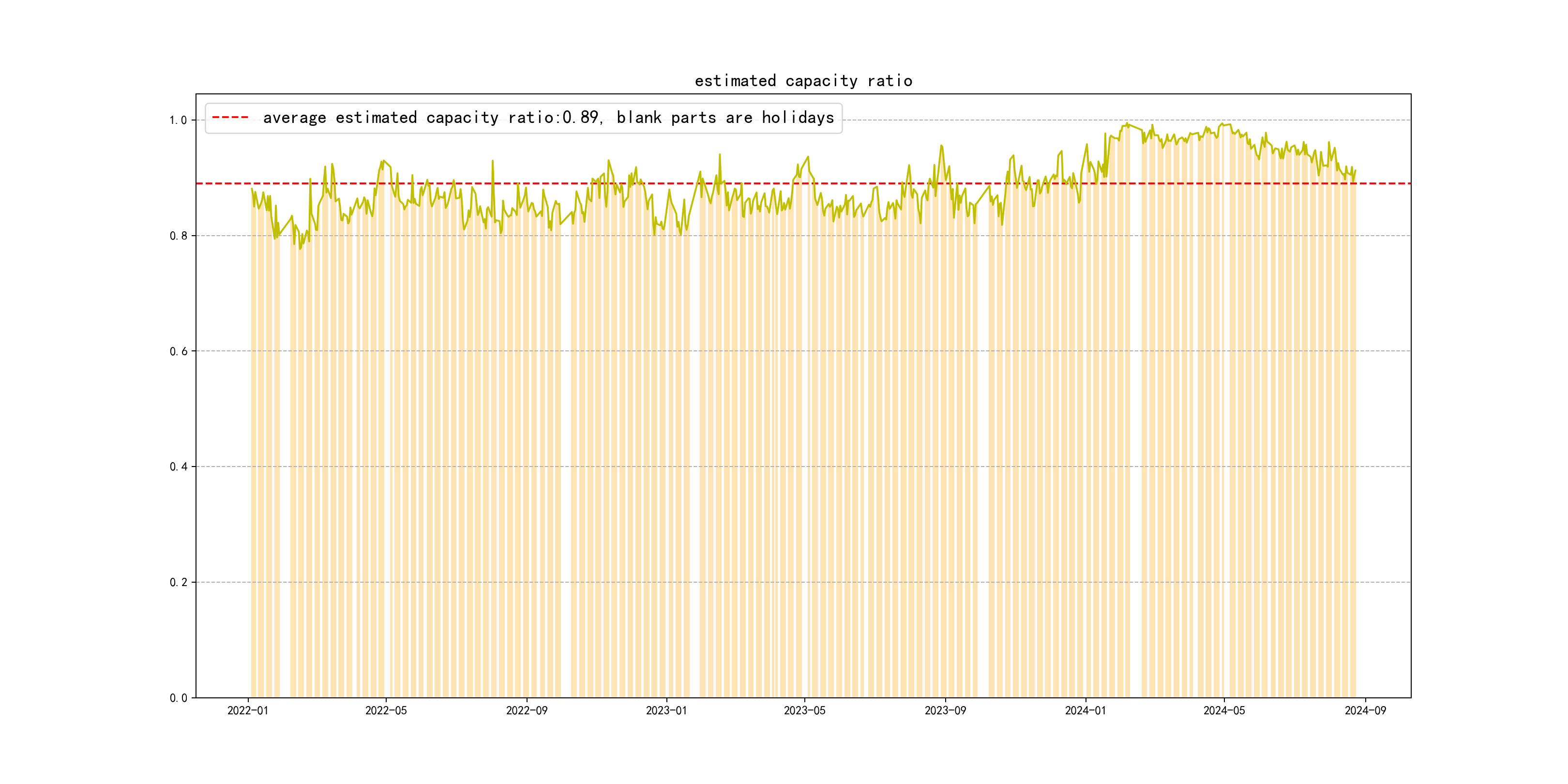Click the 0.8 y-axis tick label
1568x784 pixels.
178,236
